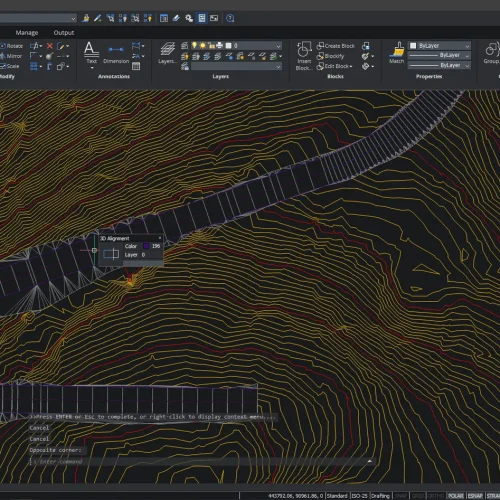Image resolution: width=500 pixels, height=500 pixels.
Task: Expand the Edit Block dropdown arrow
Action: point(351,66)
